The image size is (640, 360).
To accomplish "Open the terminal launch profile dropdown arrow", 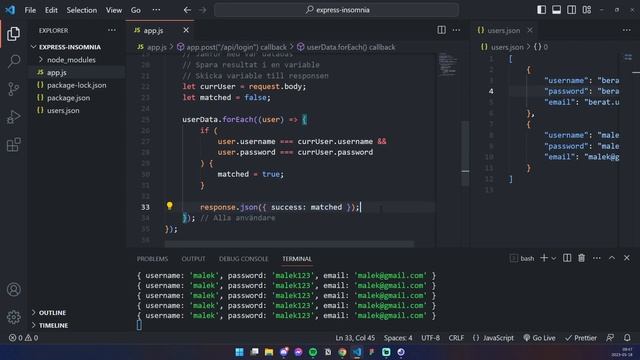I will 553,258.
